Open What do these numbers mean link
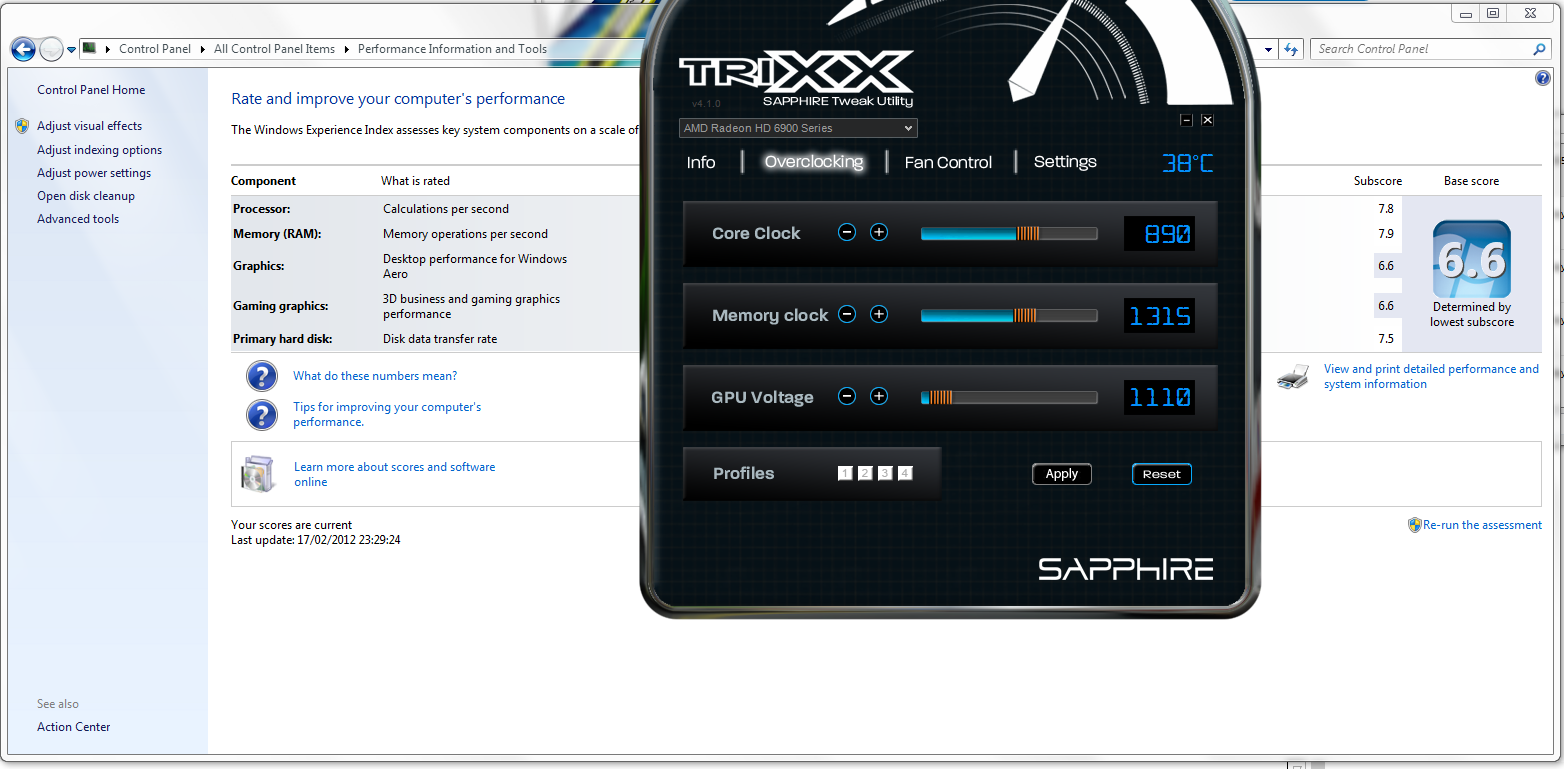The image size is (1564, 769). 375,376
